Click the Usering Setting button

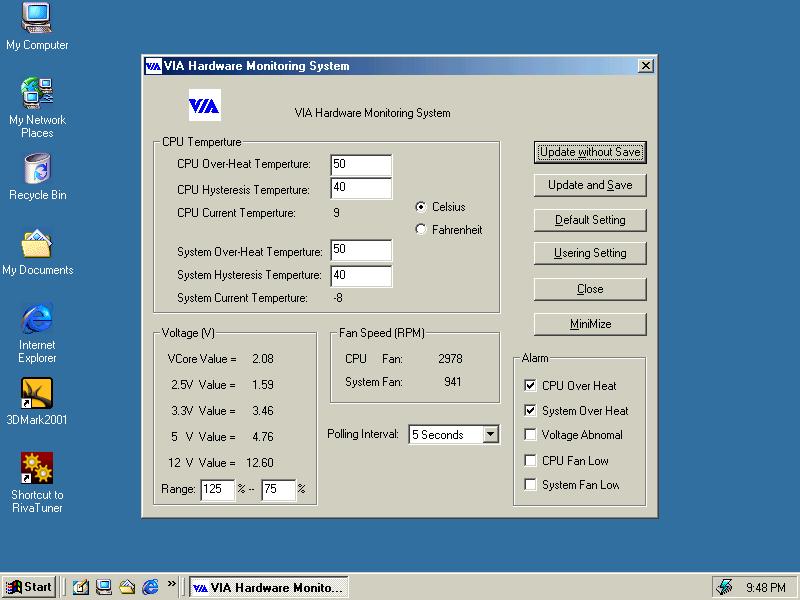pos(590,253)
